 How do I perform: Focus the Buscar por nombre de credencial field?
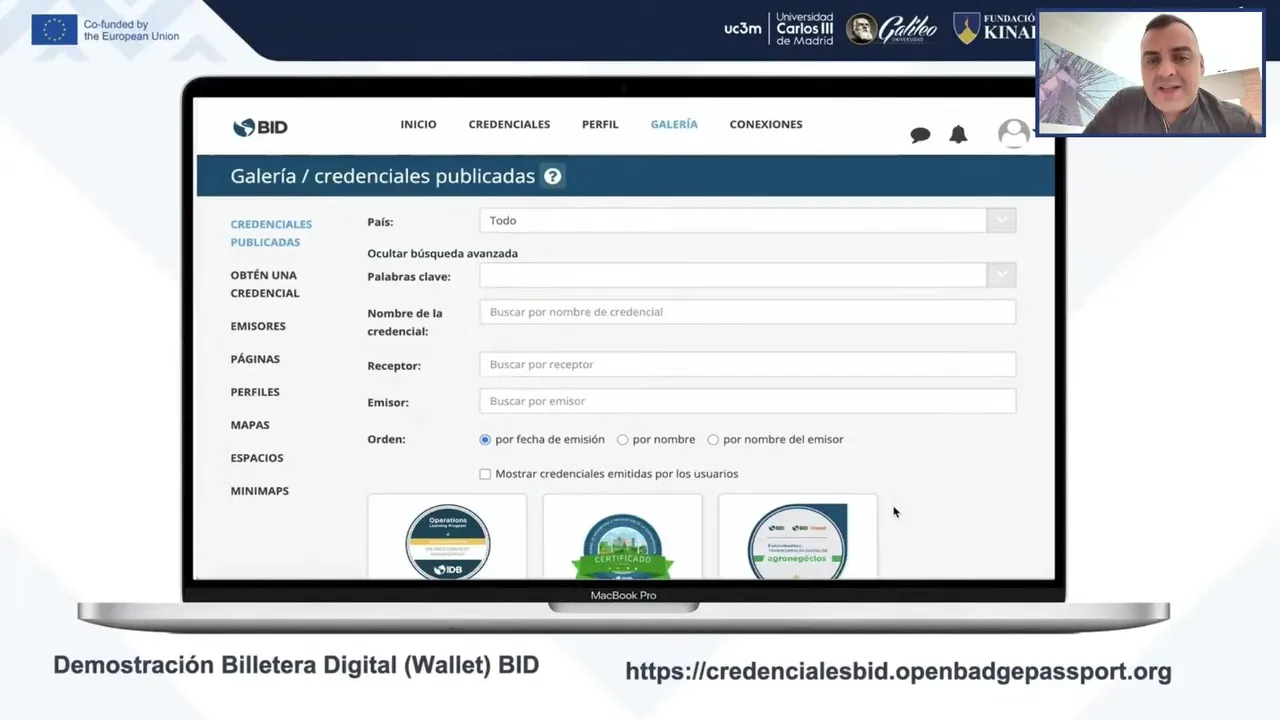[747, 312]
